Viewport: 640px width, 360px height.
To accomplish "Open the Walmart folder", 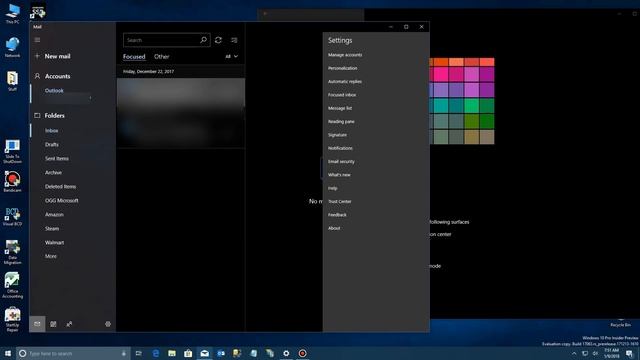I will (x=55, y=242).
